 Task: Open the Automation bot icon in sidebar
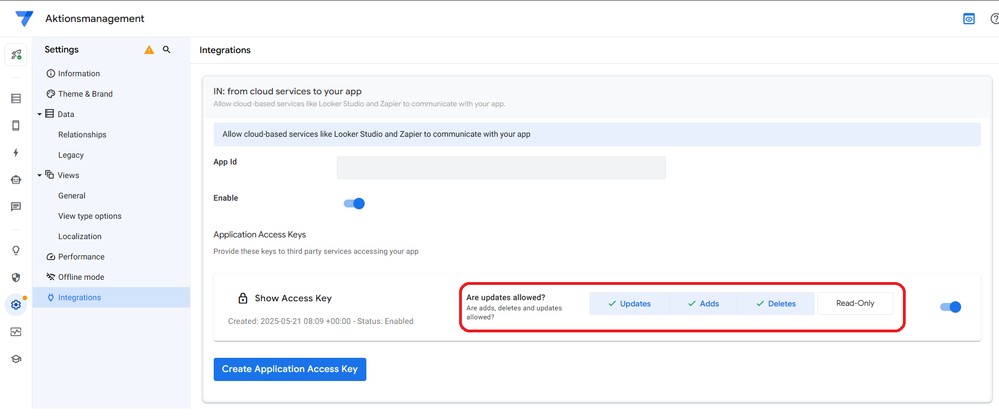[x=16, y=180]
